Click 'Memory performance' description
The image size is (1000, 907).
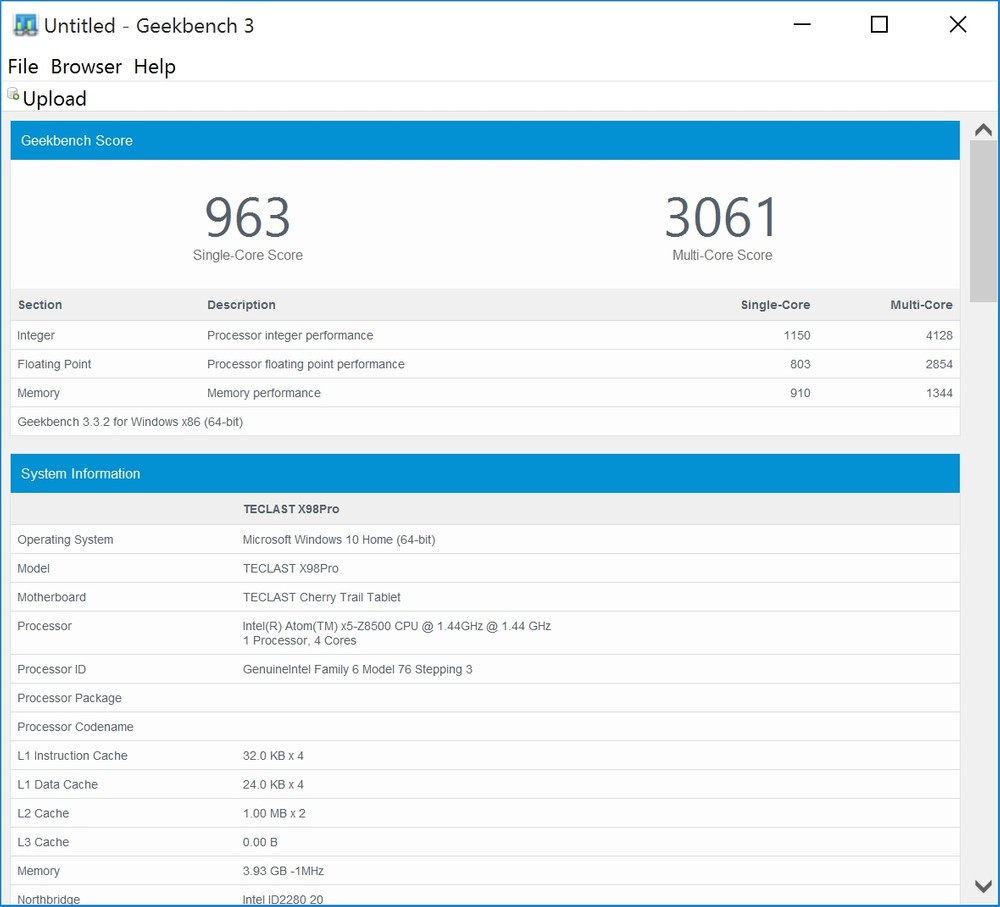click(x=263, y=393)
